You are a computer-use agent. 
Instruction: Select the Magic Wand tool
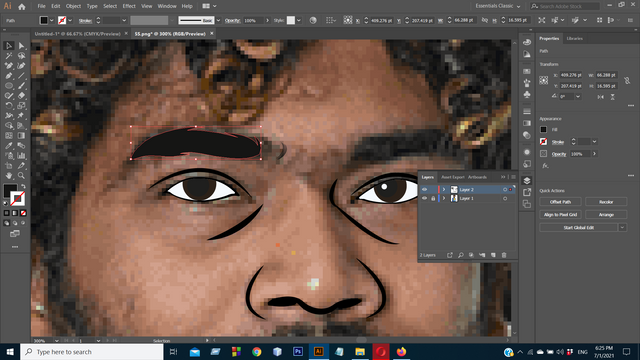coord(9,56)
